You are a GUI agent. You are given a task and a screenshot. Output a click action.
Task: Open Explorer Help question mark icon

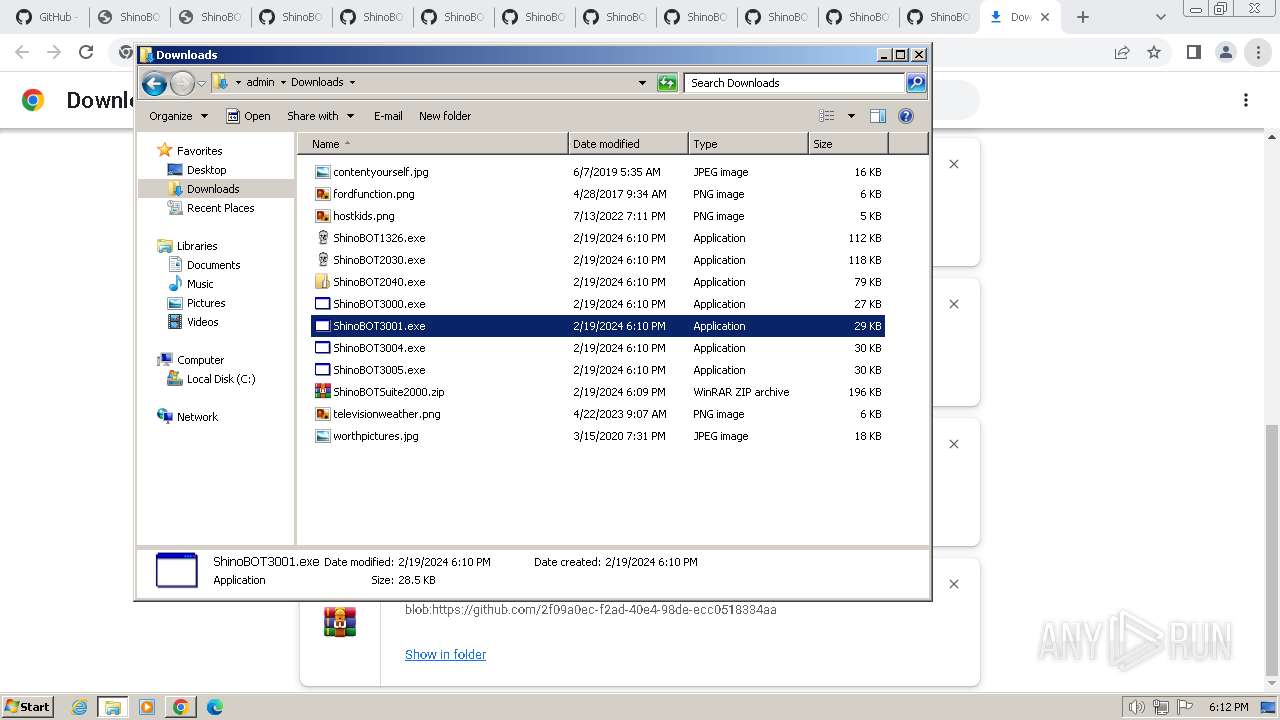(x=906, y=116)
